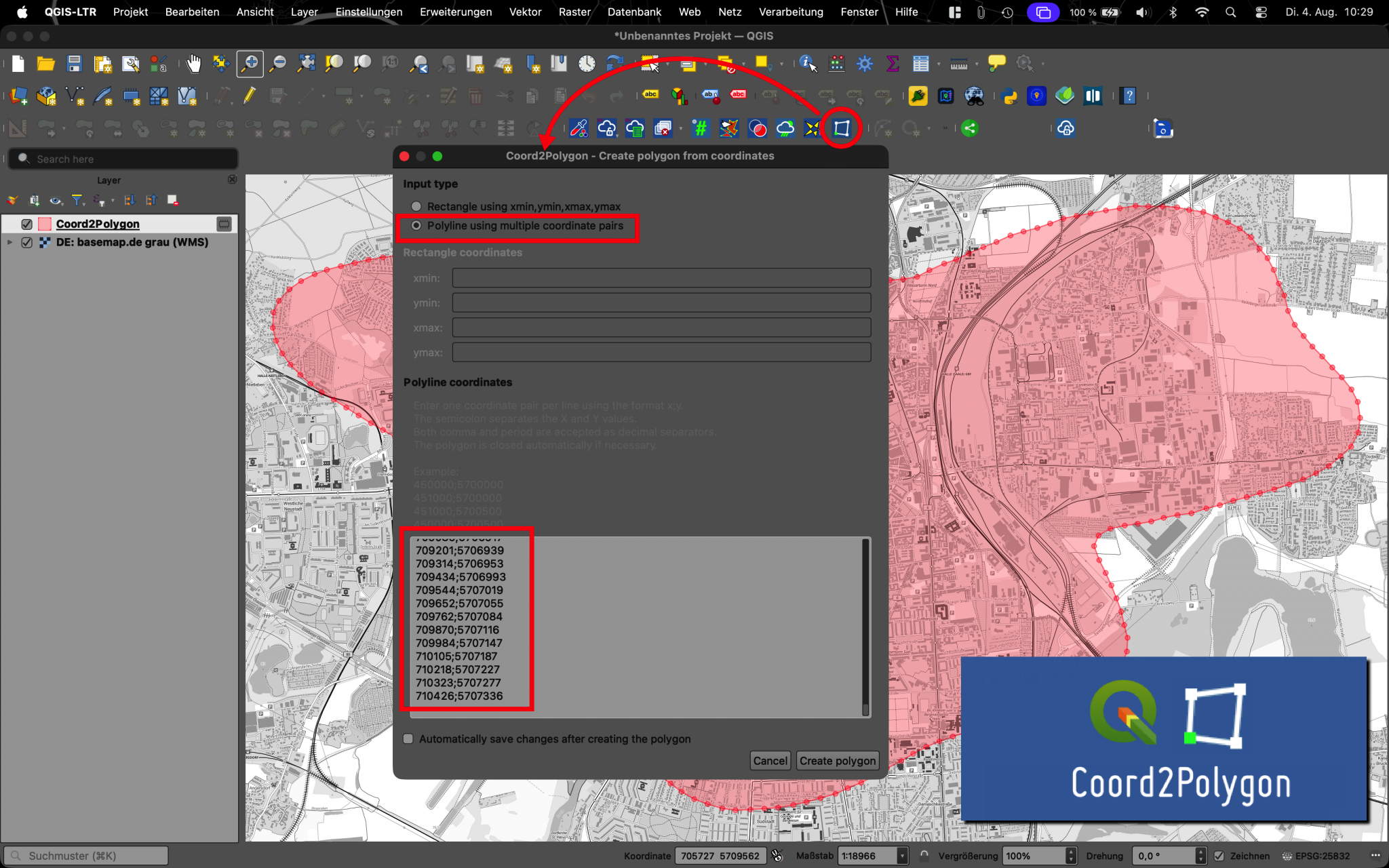
Task: Open the measure tool dropdown arrow
Action: 977,64
